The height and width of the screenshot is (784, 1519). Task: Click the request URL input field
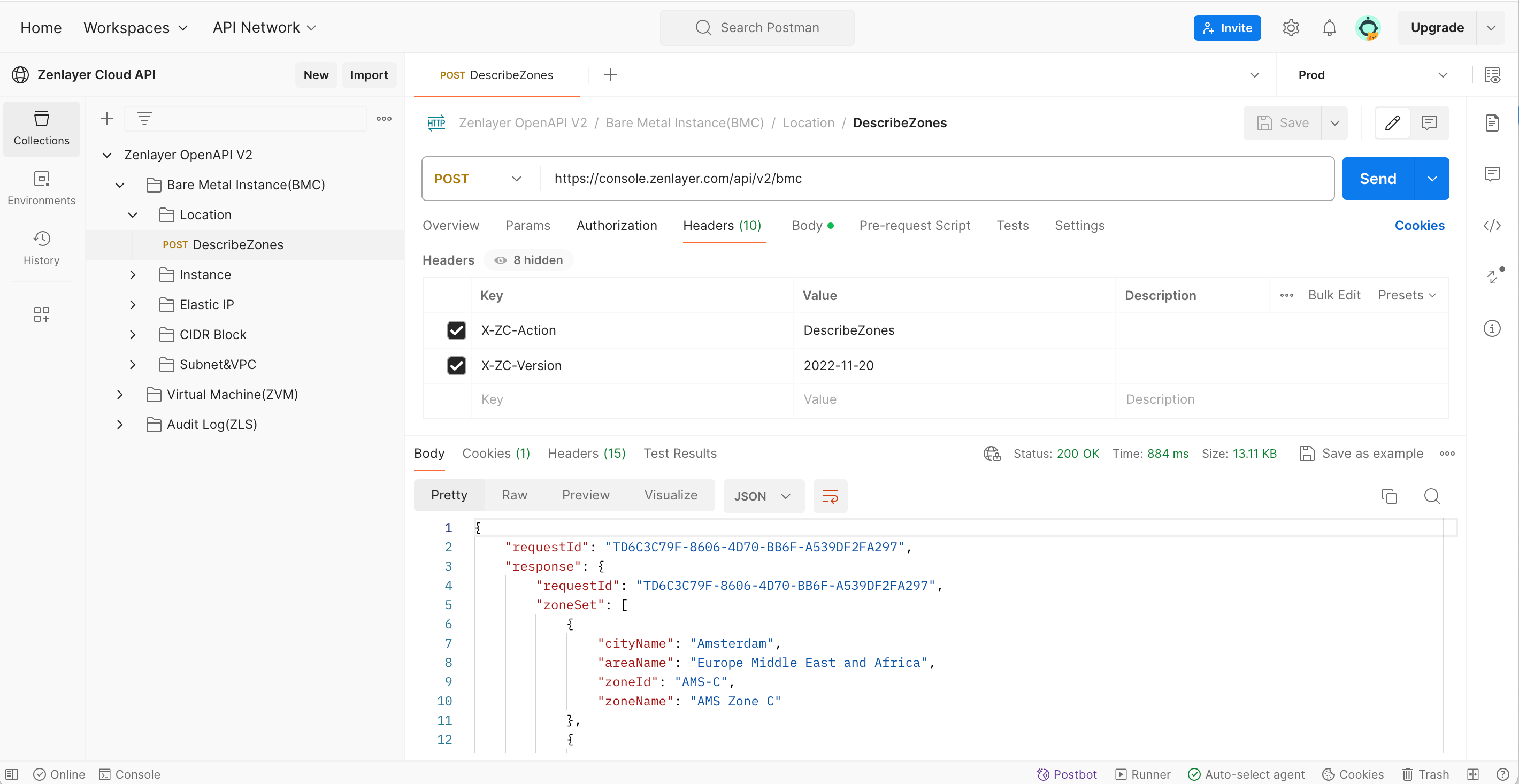(938, 179)
